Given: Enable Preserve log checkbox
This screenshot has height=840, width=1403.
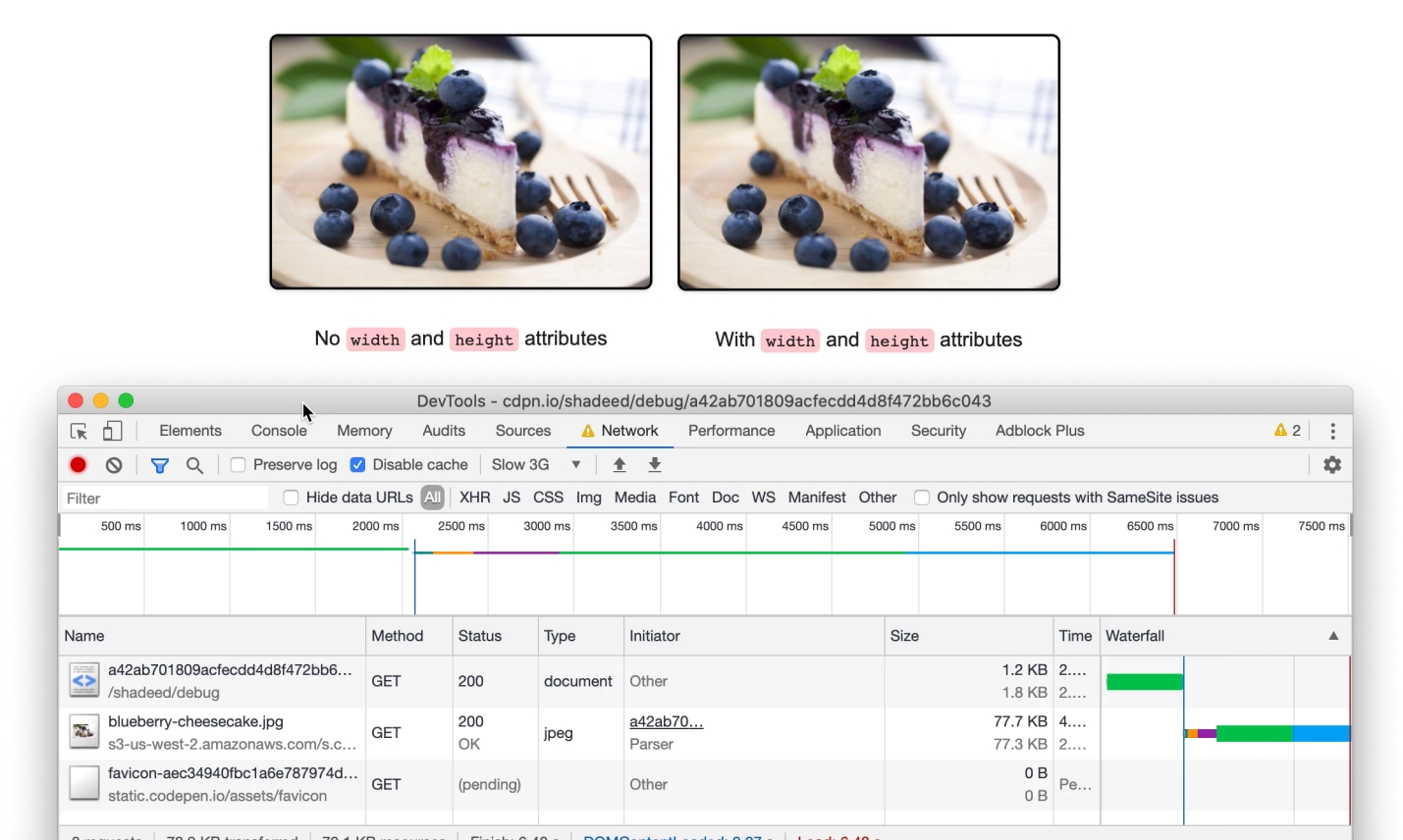Looking at the screenshot, I should click(x=239, y=465).
